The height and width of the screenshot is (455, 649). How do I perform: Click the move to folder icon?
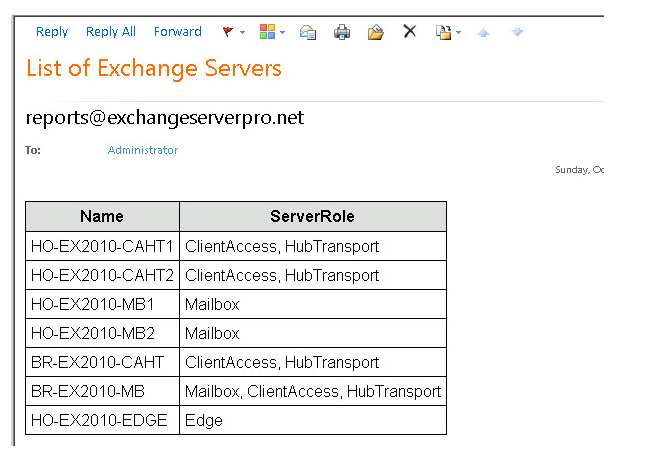pos(376,32)
